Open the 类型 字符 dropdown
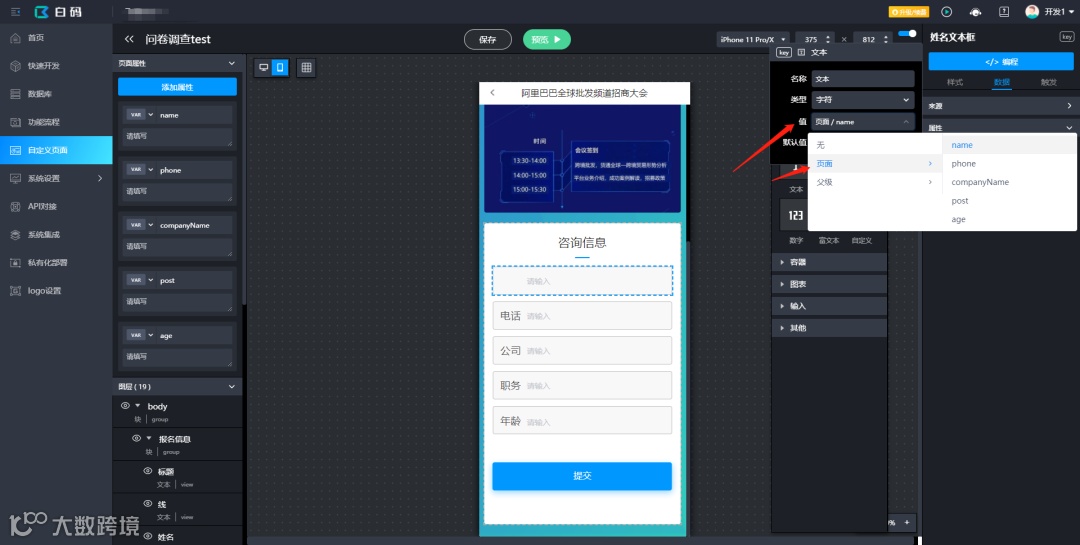This screenshot has height=545, width=1080. tap(863, 100)
